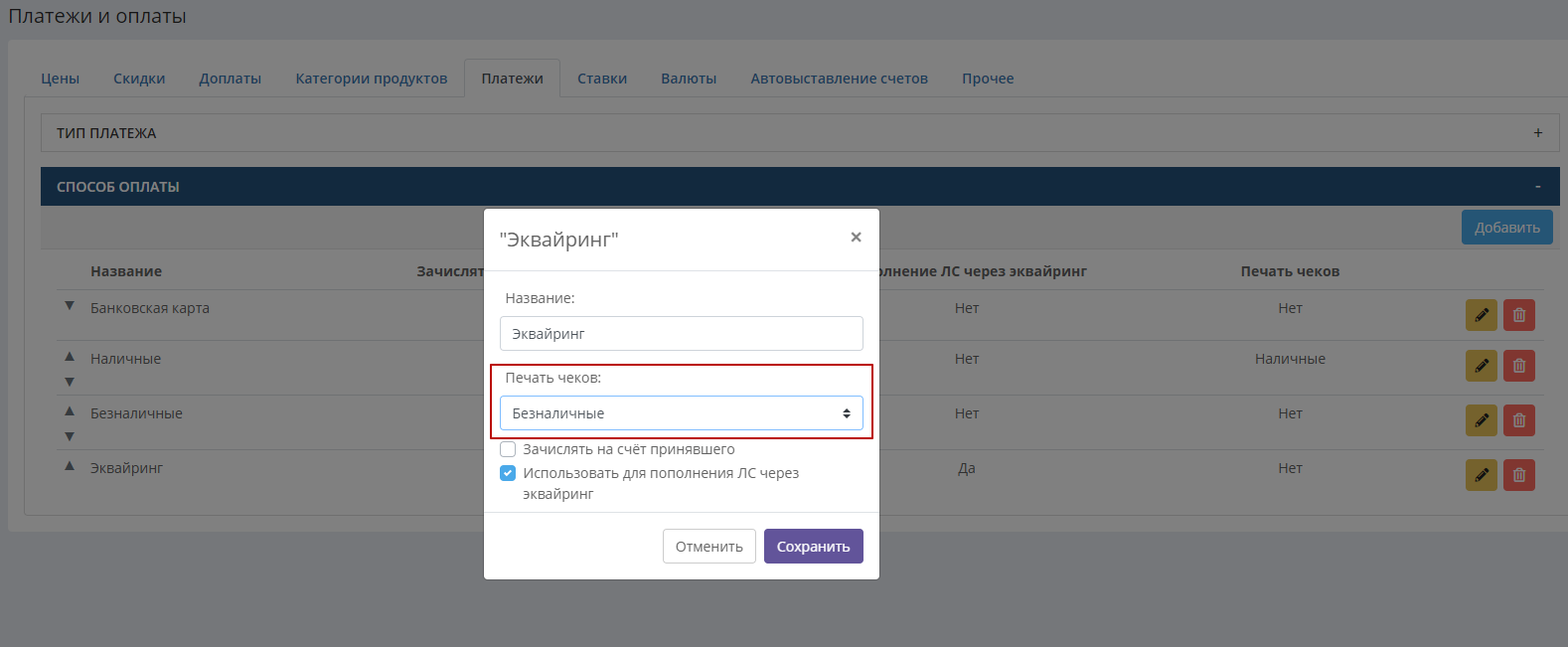This screenshot has width=1568, height=647.
Task: Open the Цены tab
Action: coord(60,79)
